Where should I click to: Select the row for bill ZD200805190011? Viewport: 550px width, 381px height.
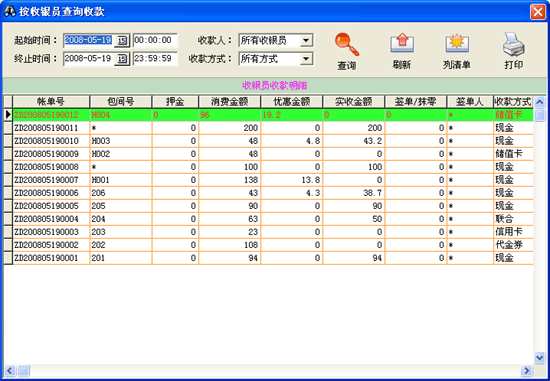[x=268, y=128]
